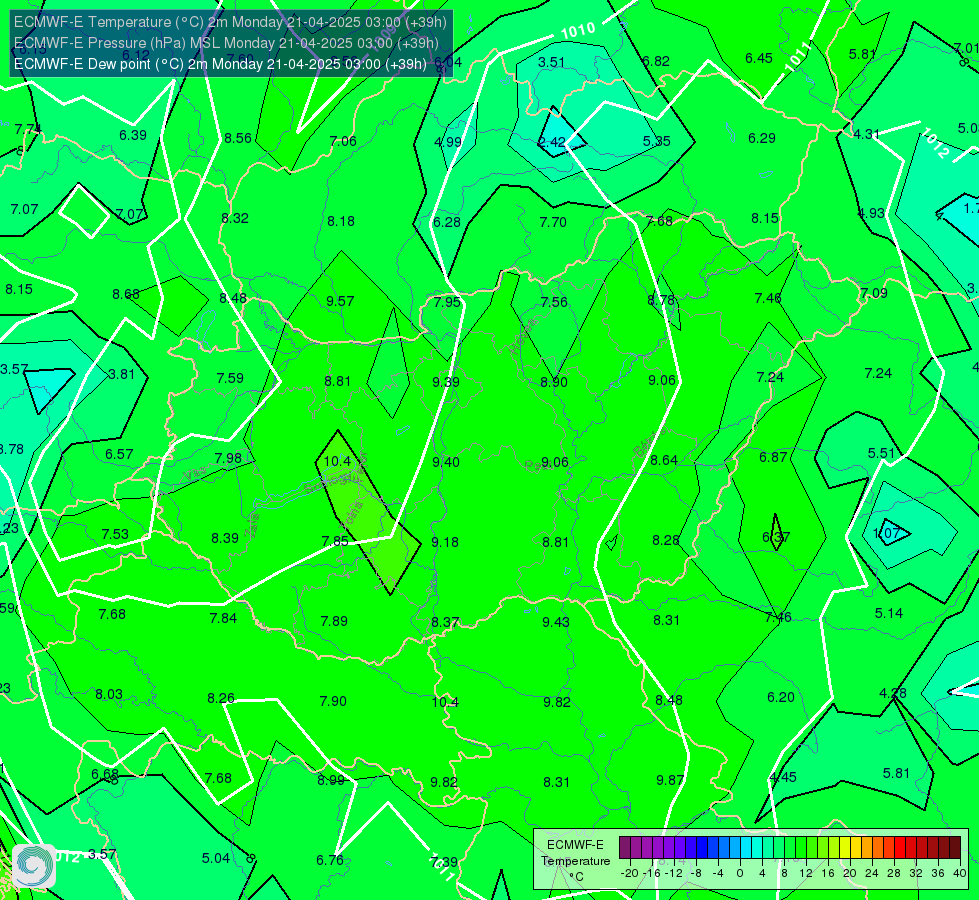Click the legend tick label 16
979x900 pixels.
click(827, 873)
